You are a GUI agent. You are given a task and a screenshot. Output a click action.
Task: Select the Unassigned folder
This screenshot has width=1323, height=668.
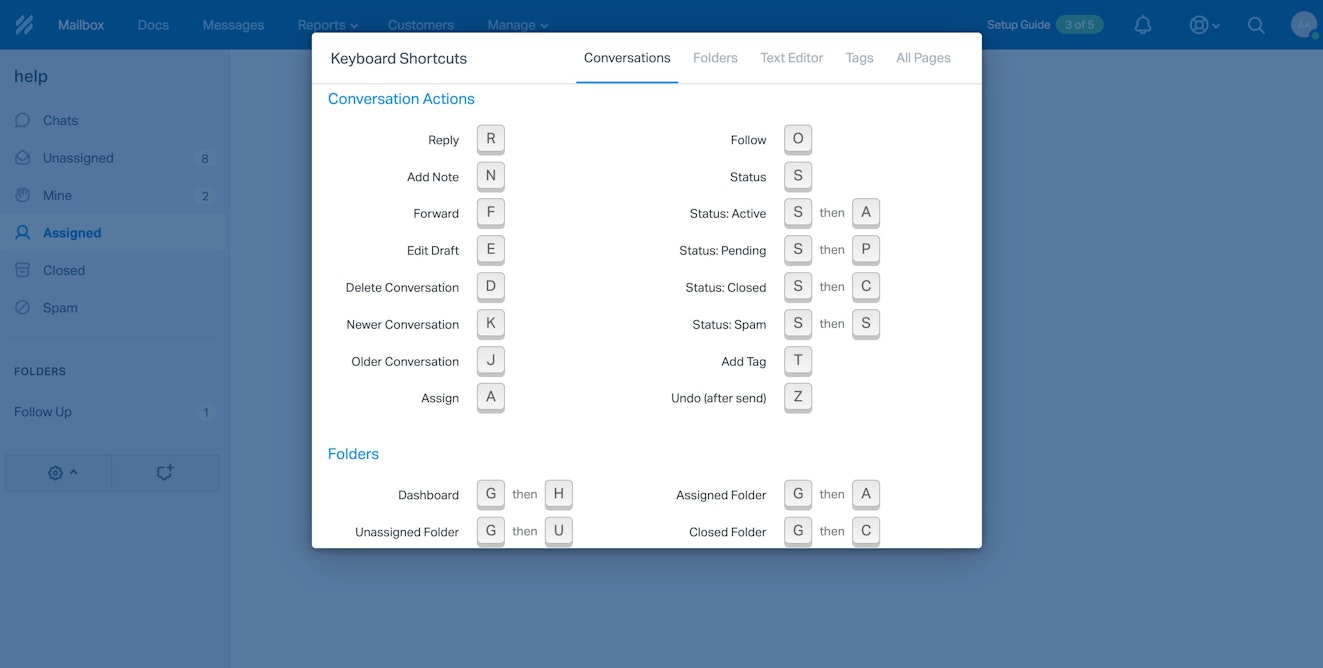click(78, 158)
